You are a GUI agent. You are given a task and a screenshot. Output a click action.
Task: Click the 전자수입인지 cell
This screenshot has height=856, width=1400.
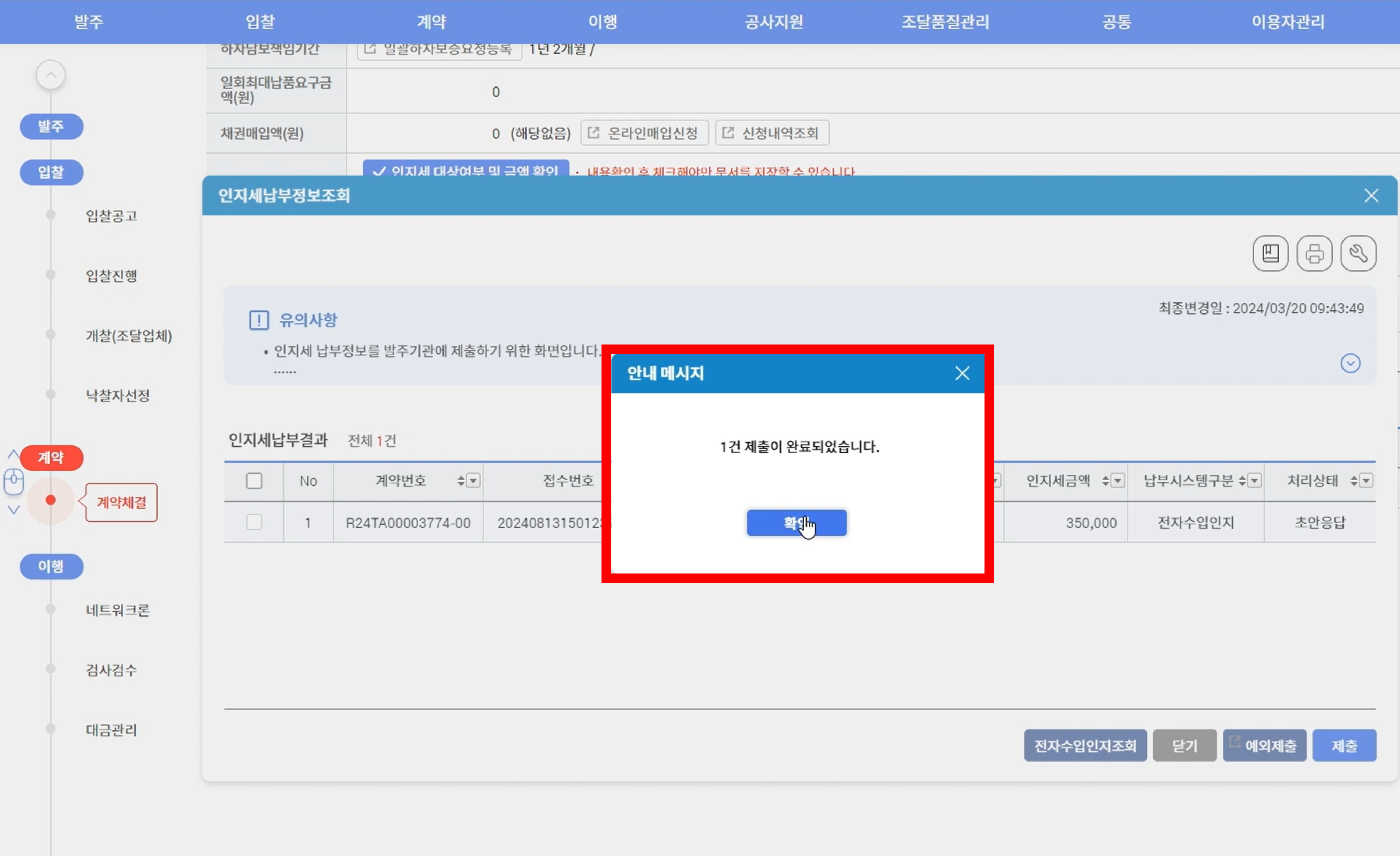pyautogui.click(x=1195, y=523)
